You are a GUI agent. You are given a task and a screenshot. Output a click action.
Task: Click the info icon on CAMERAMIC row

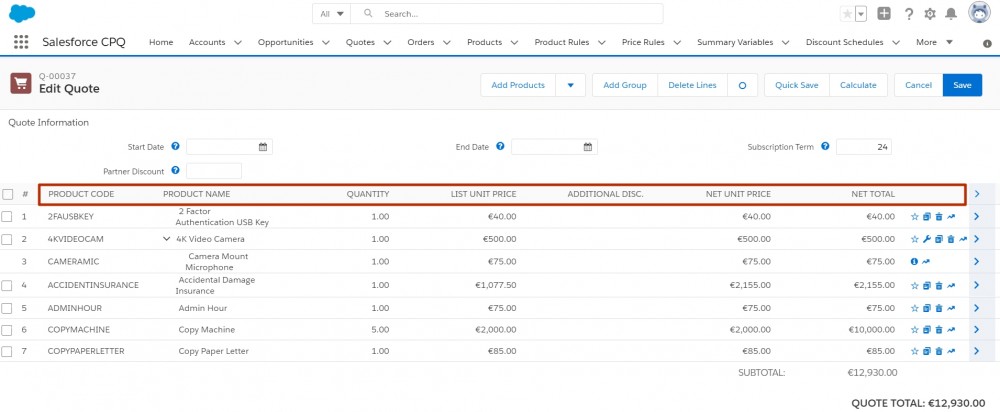[915, 261]
